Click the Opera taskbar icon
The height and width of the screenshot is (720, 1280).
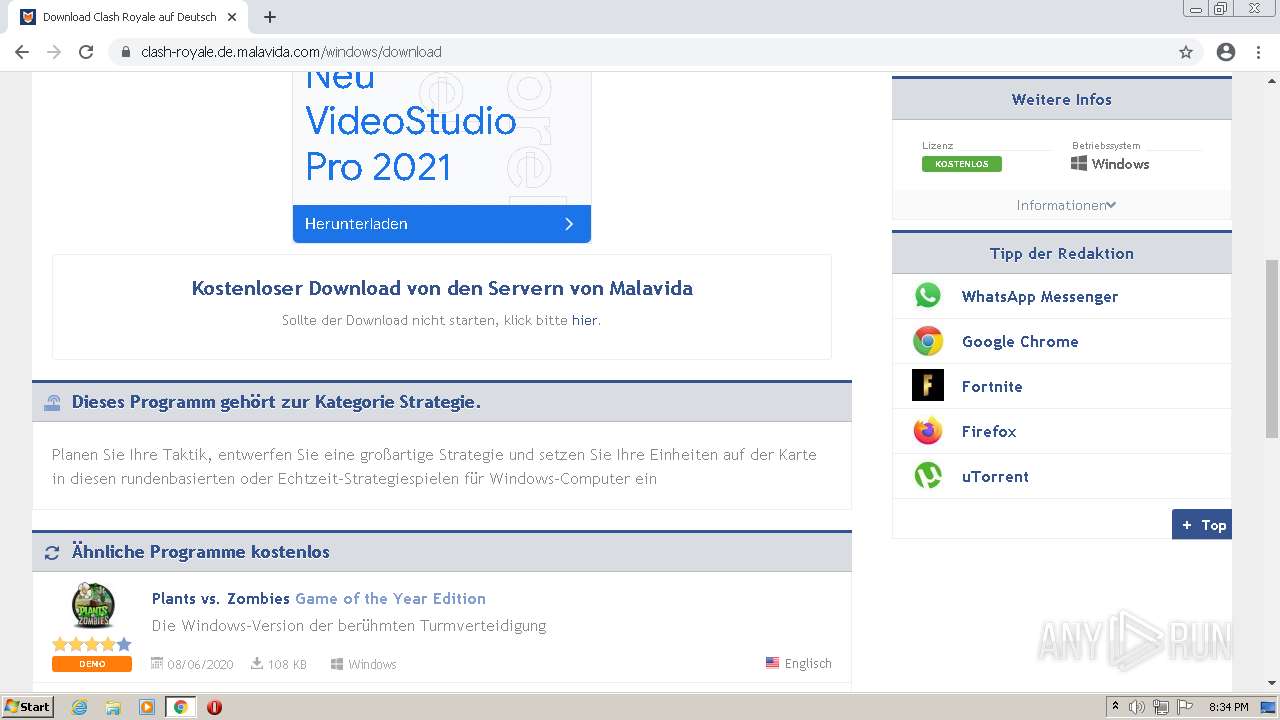(214, 707)
